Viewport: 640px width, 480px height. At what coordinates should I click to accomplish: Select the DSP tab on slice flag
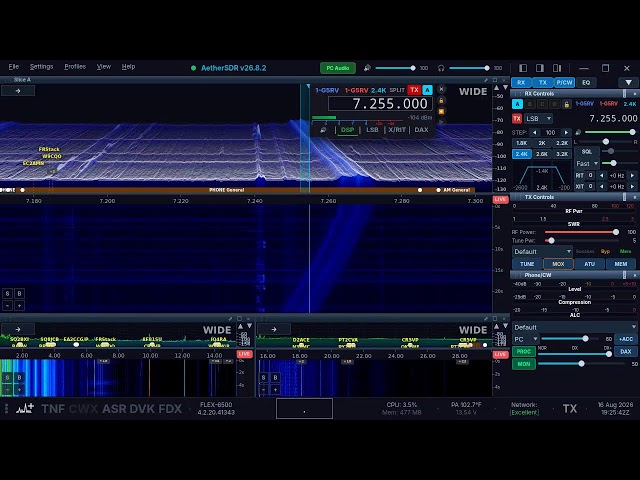[347, 130]
